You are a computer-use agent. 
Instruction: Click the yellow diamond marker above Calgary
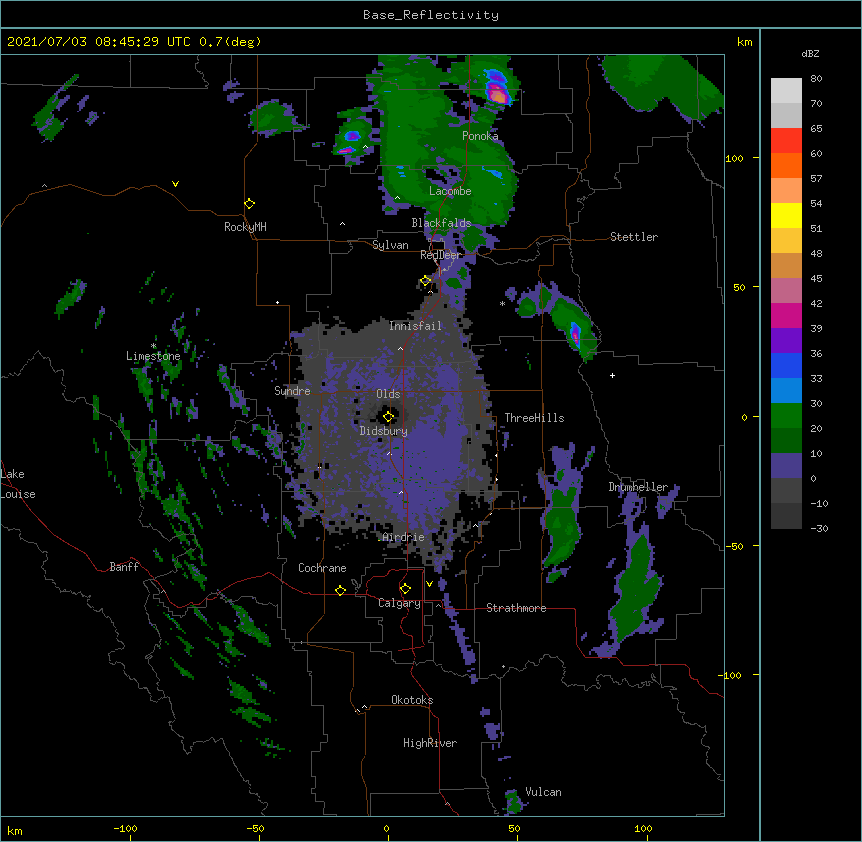point(405,589)
